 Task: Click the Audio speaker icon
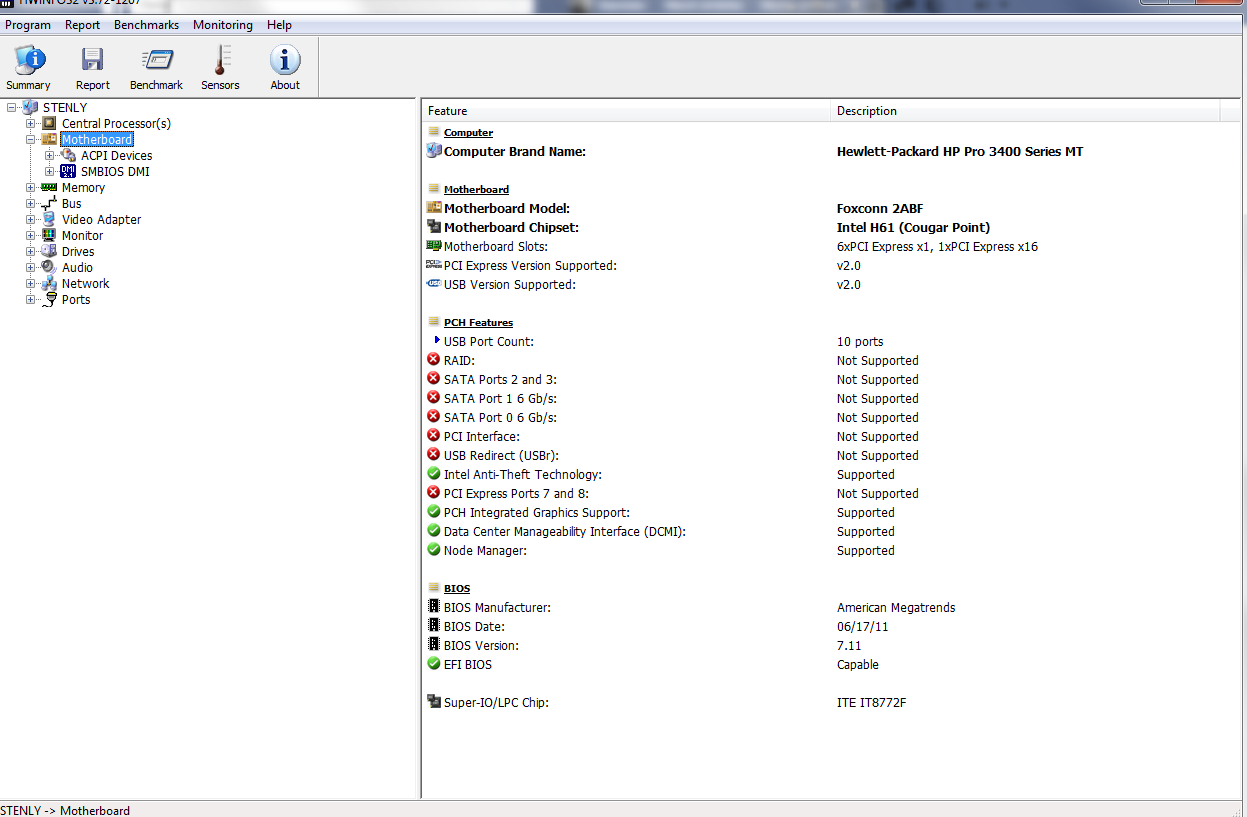(x=49, y=267)
